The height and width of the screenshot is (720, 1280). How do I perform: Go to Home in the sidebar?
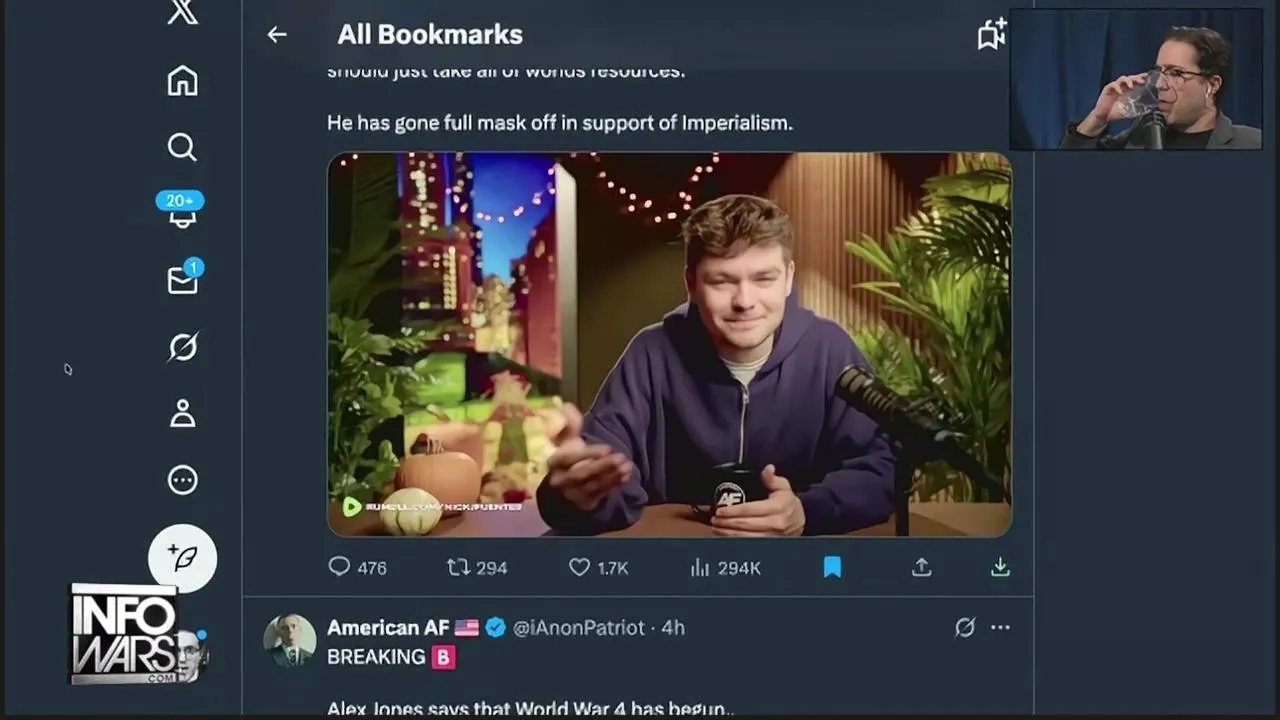point(182,80)
